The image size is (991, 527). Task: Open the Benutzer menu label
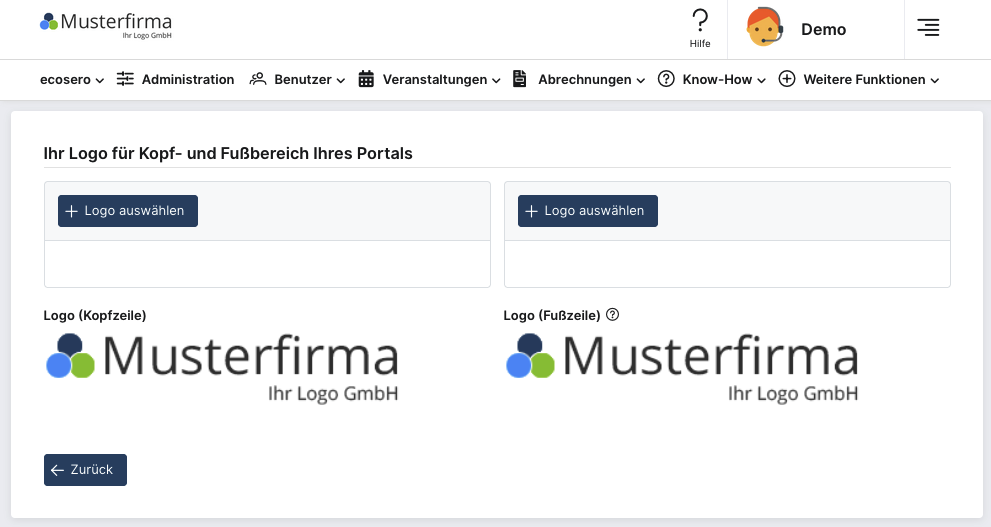coord(303,80)
